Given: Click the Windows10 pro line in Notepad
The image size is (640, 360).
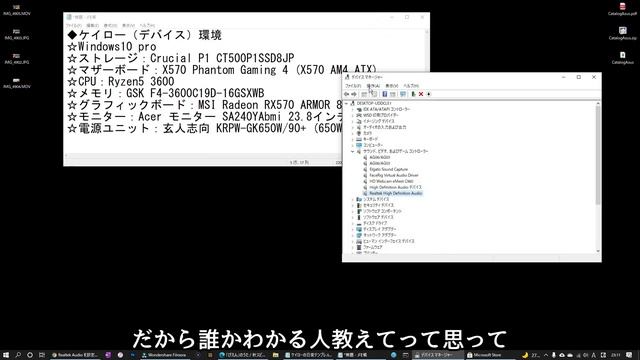Looking at the screenshot, I should [112, 47].
